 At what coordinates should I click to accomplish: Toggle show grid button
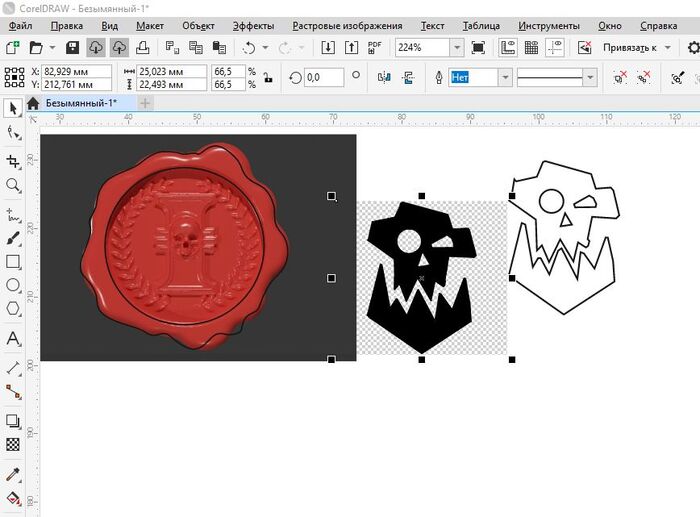pyautogui.click(x=532, y=47)
